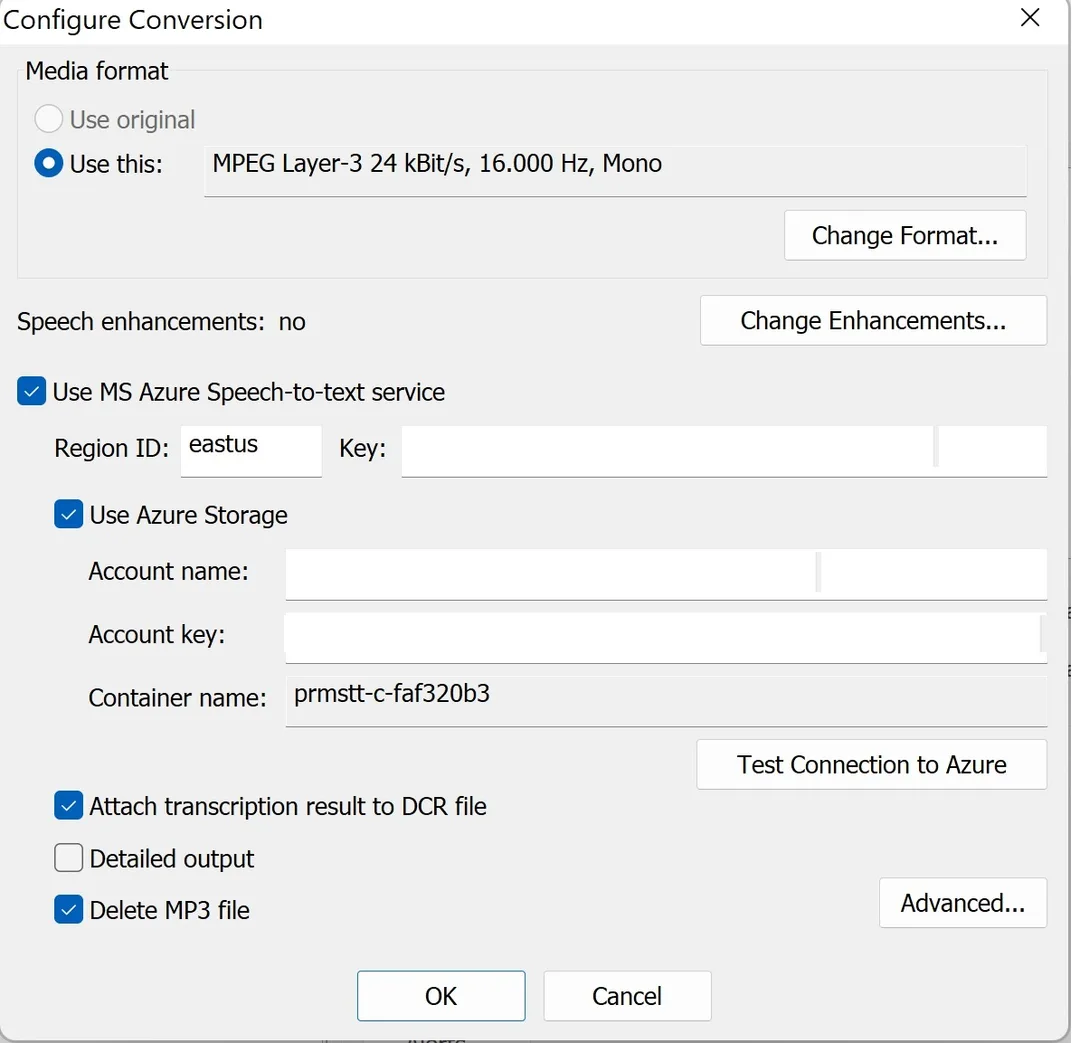Click the media format field showing MPEG Layer-3
Image resolution: width=1080 pixels, height=1043 pixels.
[x=615, y=171]
